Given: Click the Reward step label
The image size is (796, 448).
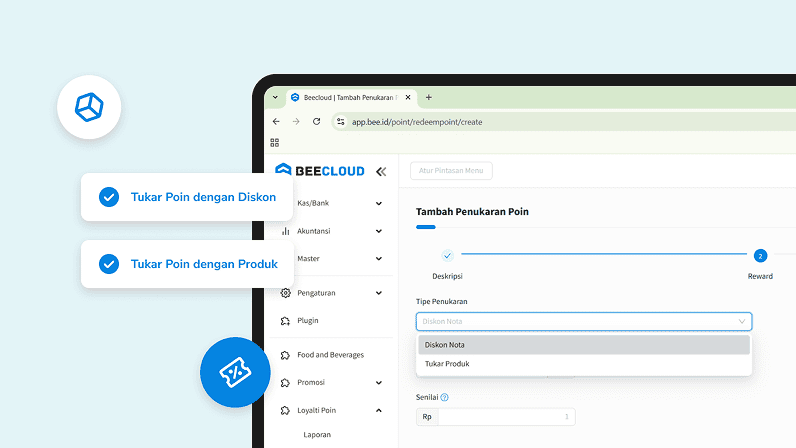Looking at the screenshot, I should click(x=760, y=276).
